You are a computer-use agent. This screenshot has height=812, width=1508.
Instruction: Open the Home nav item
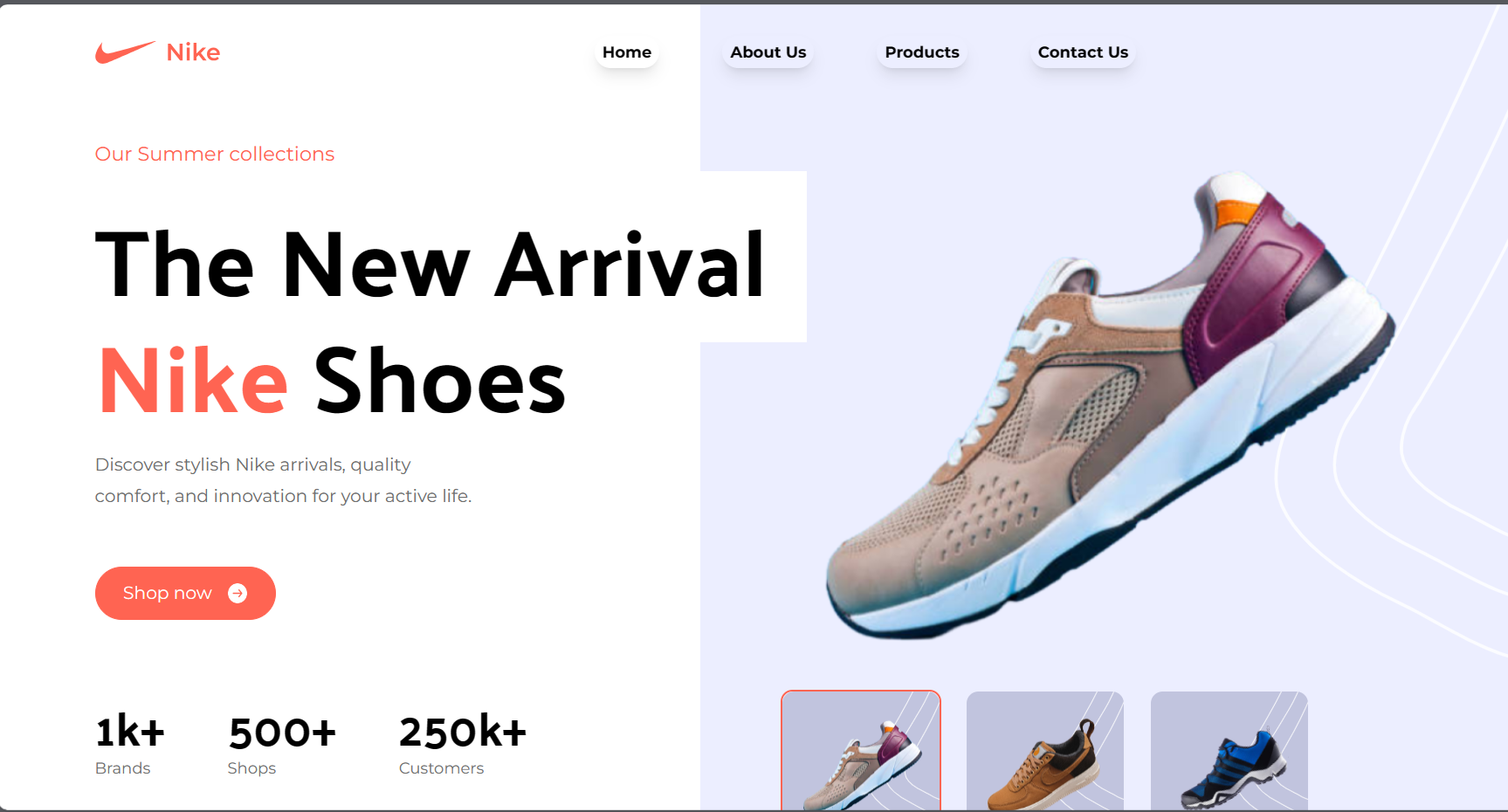coord(627,52)
